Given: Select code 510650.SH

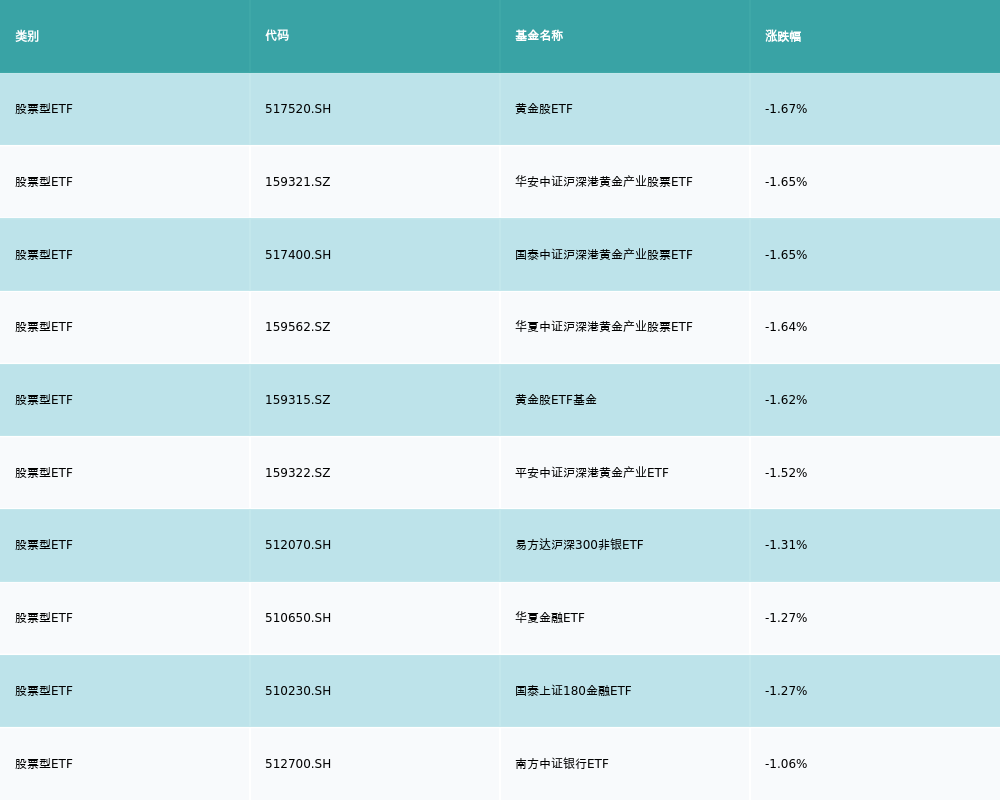Looking at the screenshot, I should (298, 618).
